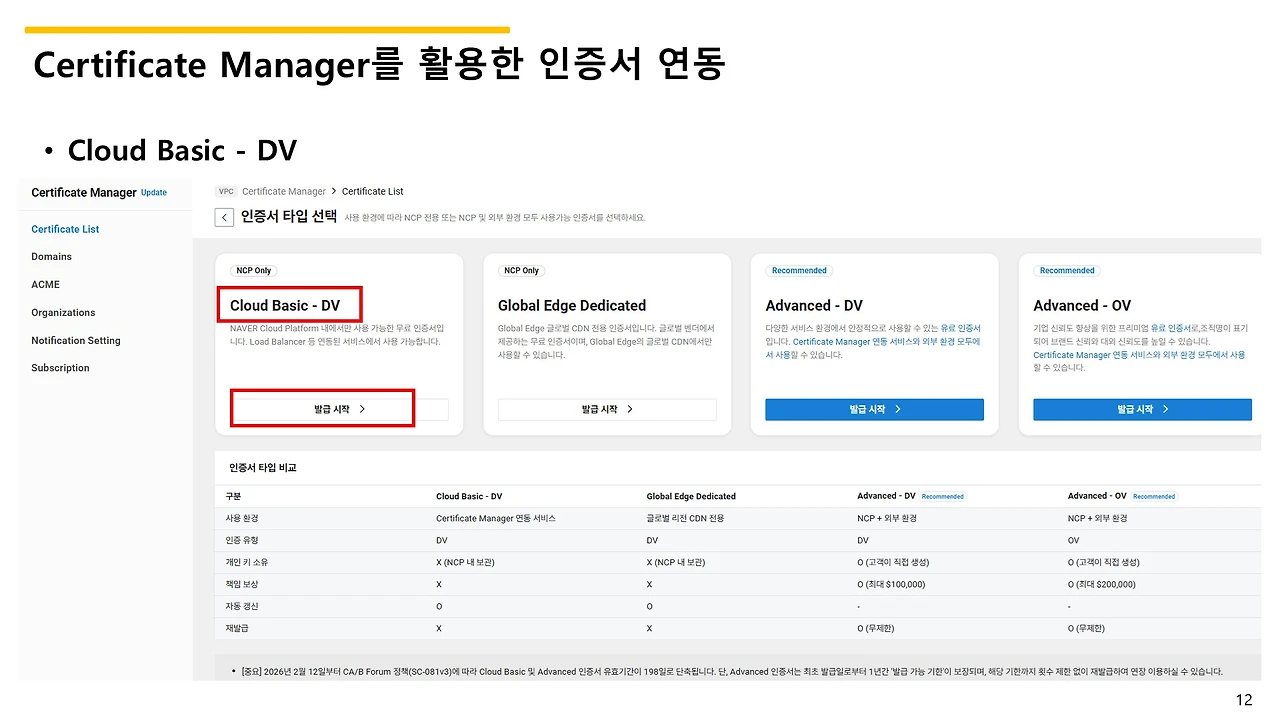Click Certificate Manager in the breadcrumb
Viewport: 1280px width, 720px height.
point(284,191)
